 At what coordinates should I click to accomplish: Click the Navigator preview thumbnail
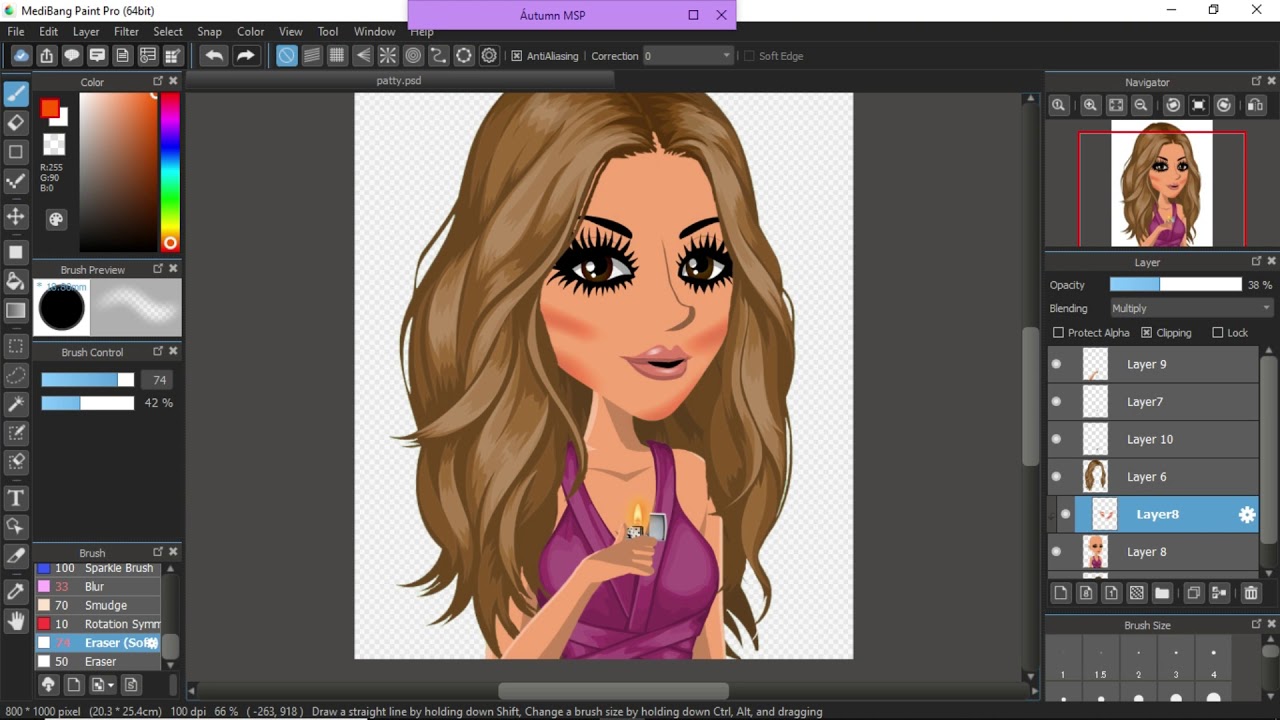(x=1162, y=184)
